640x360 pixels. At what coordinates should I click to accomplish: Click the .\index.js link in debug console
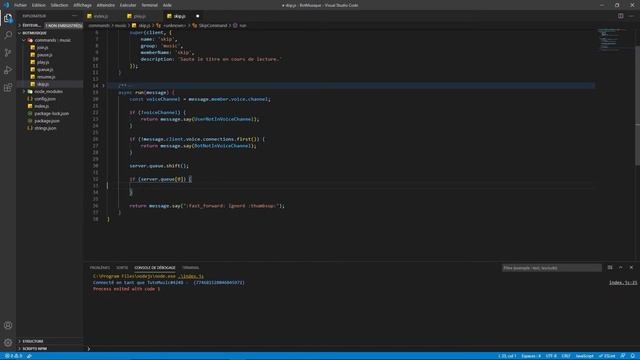coord(191,276)
